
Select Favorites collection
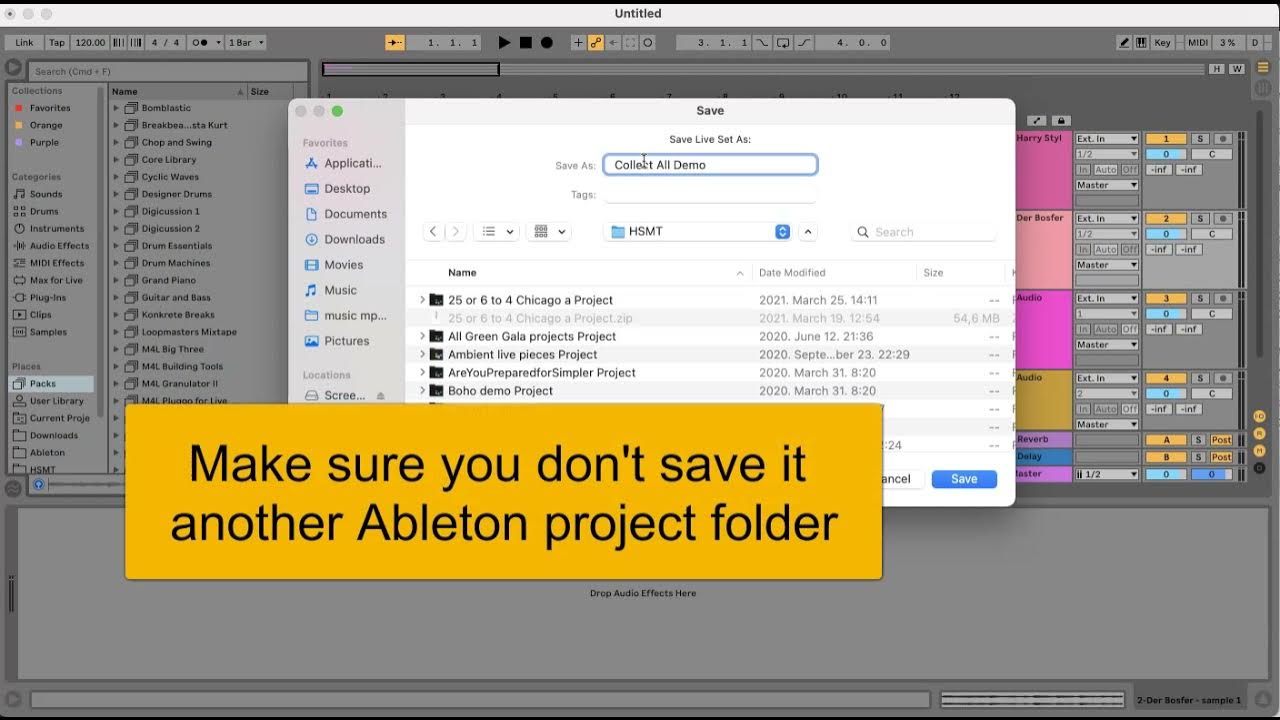[50, 108]
